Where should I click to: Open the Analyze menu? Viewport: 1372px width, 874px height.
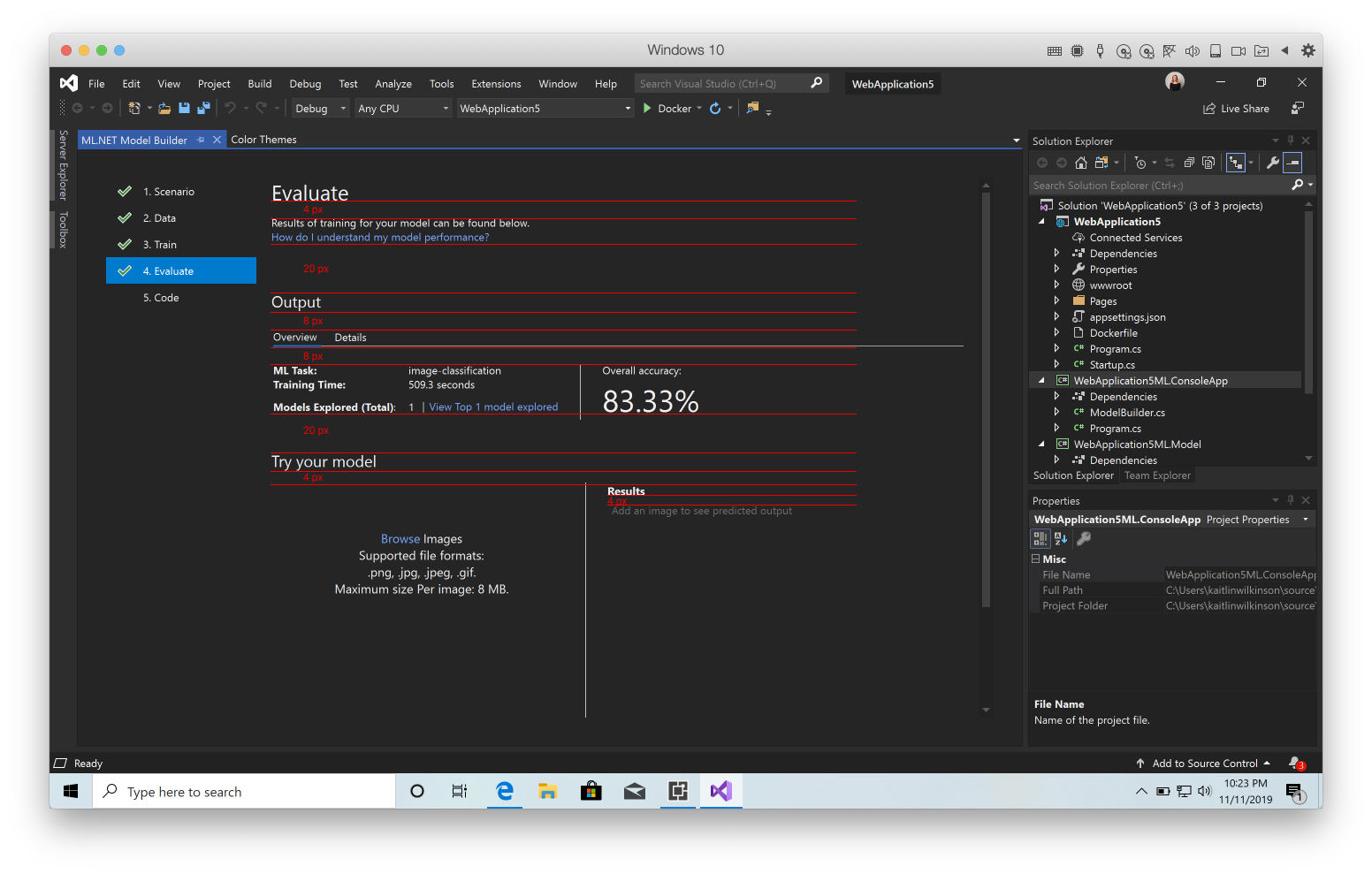tap(393, 84)
